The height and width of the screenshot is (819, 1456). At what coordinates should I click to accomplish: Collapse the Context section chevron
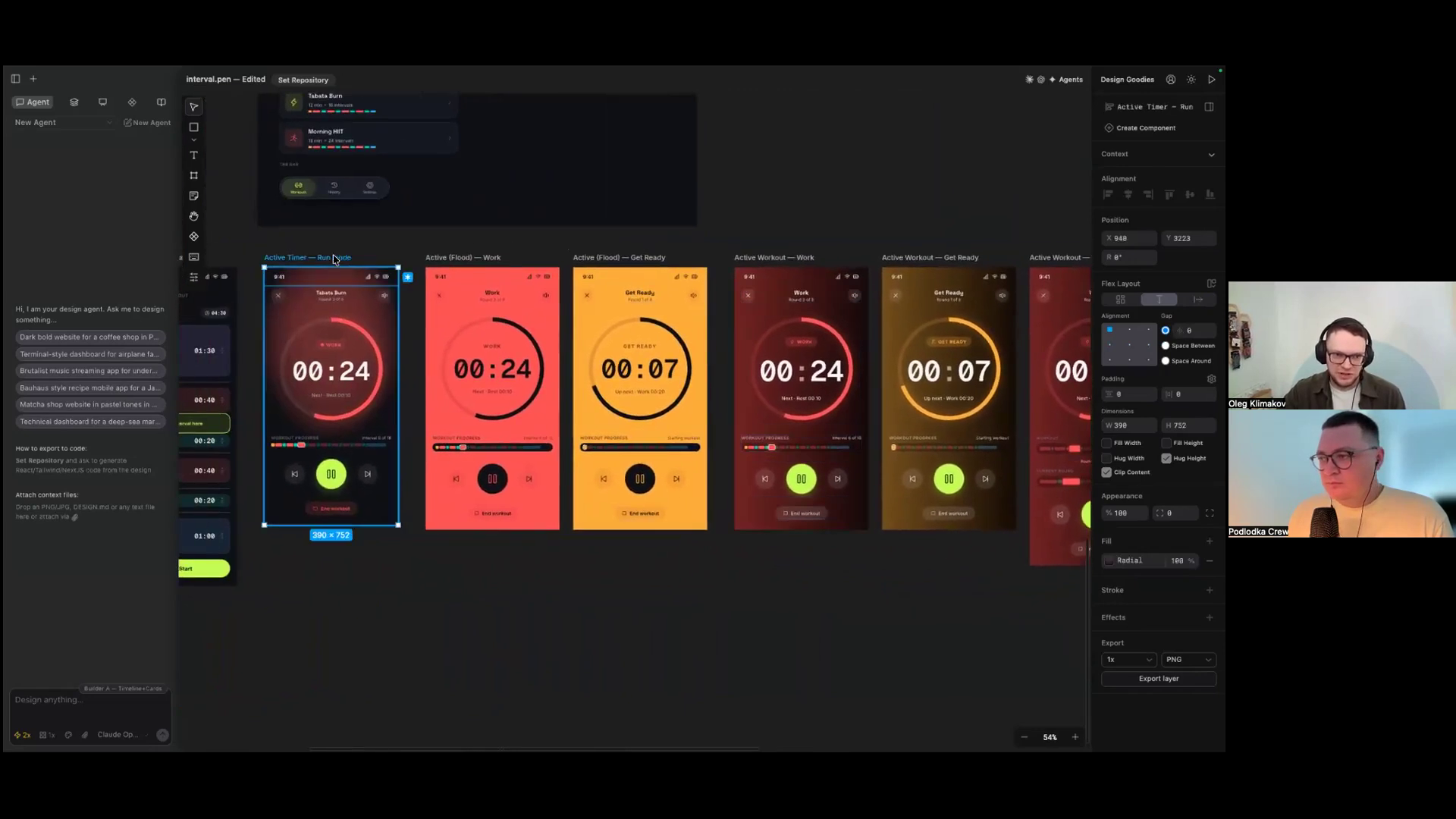click(1211, 155)
